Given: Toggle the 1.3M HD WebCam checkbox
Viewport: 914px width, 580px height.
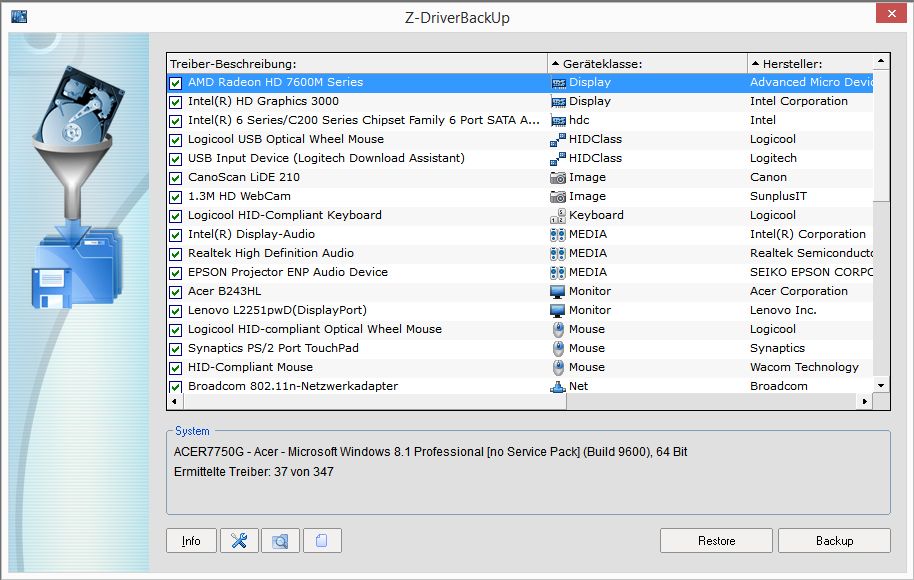Looking at the screenshot, I should tap(175, 197).
